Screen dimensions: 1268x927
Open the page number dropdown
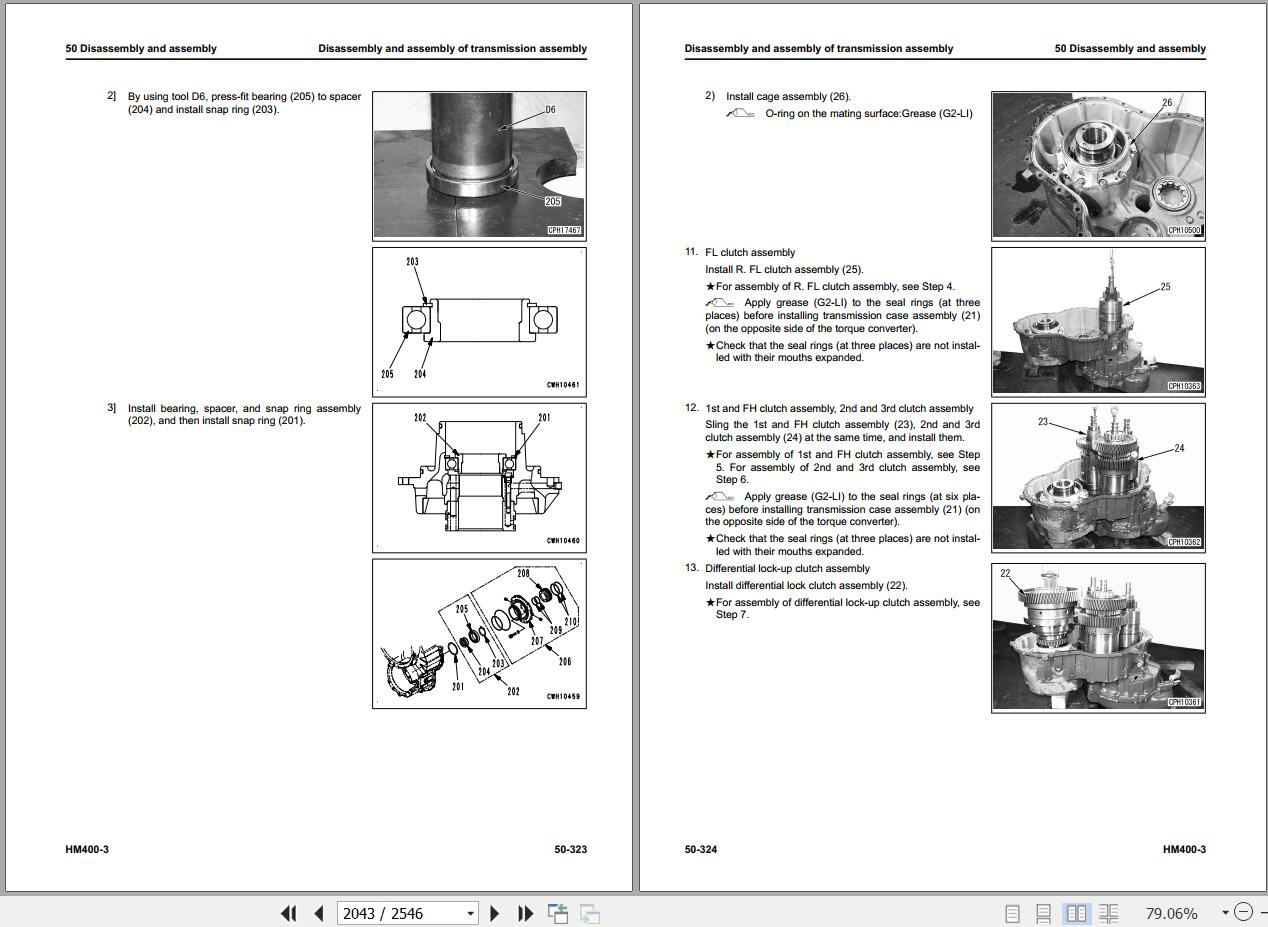pyautogui.click(x=470, y=913)
